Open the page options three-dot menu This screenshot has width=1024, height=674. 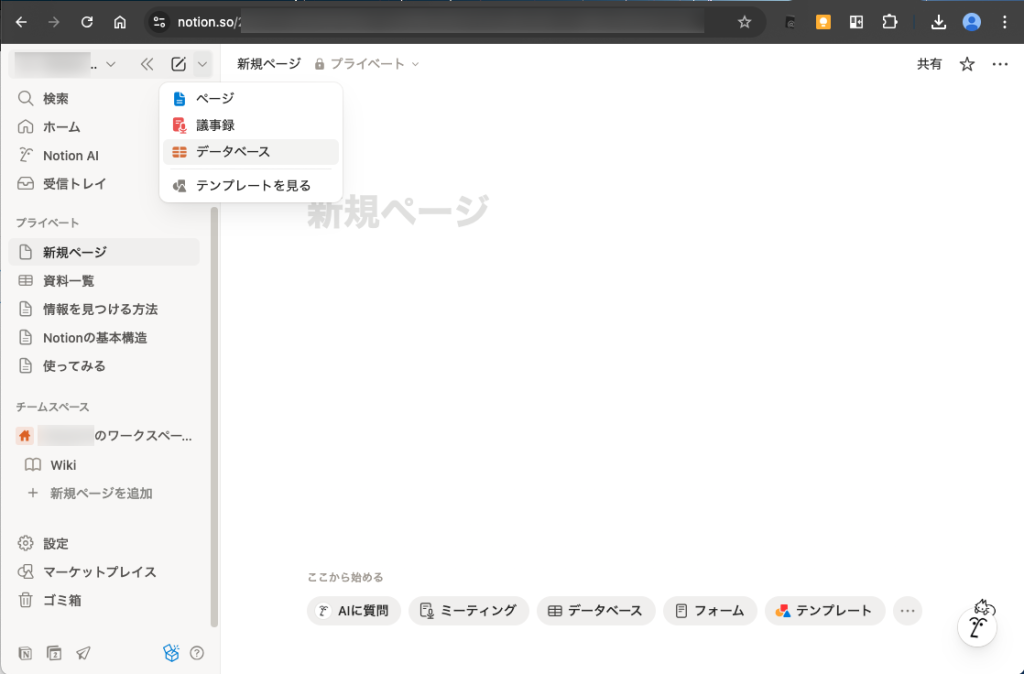(x=1000, y=64)
